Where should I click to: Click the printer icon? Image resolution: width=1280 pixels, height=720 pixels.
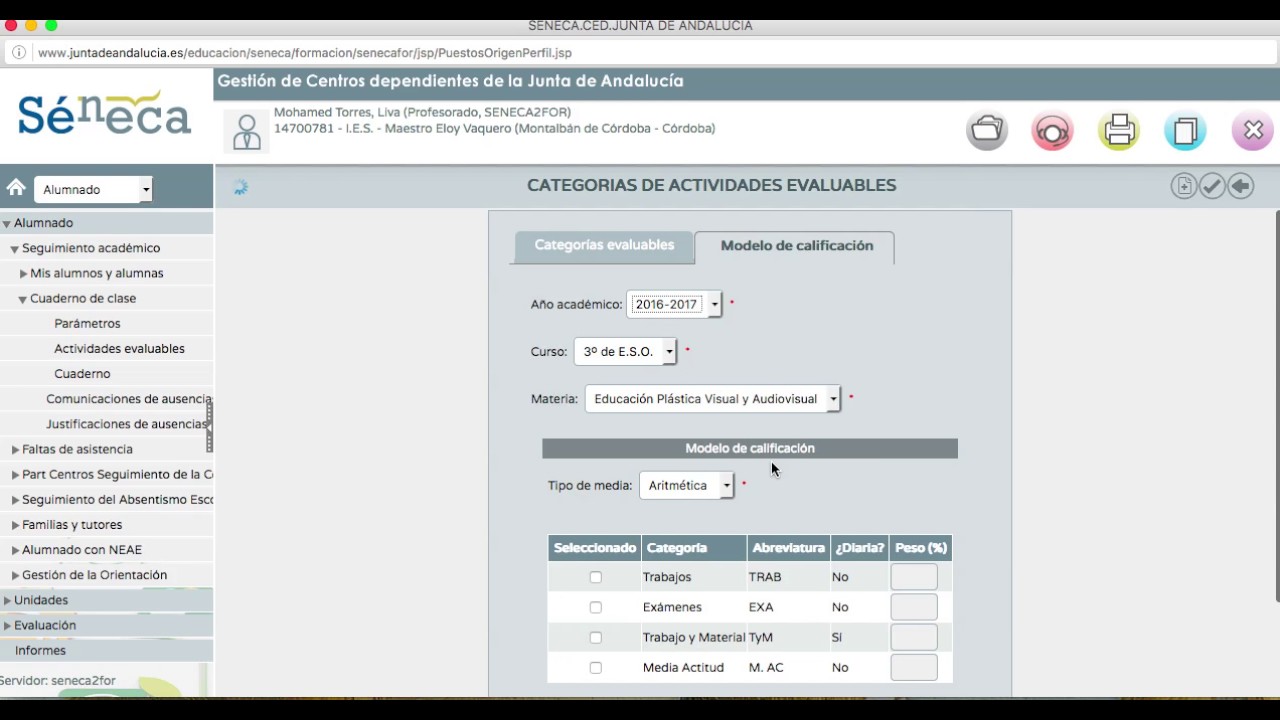[x=1119, y=130]
